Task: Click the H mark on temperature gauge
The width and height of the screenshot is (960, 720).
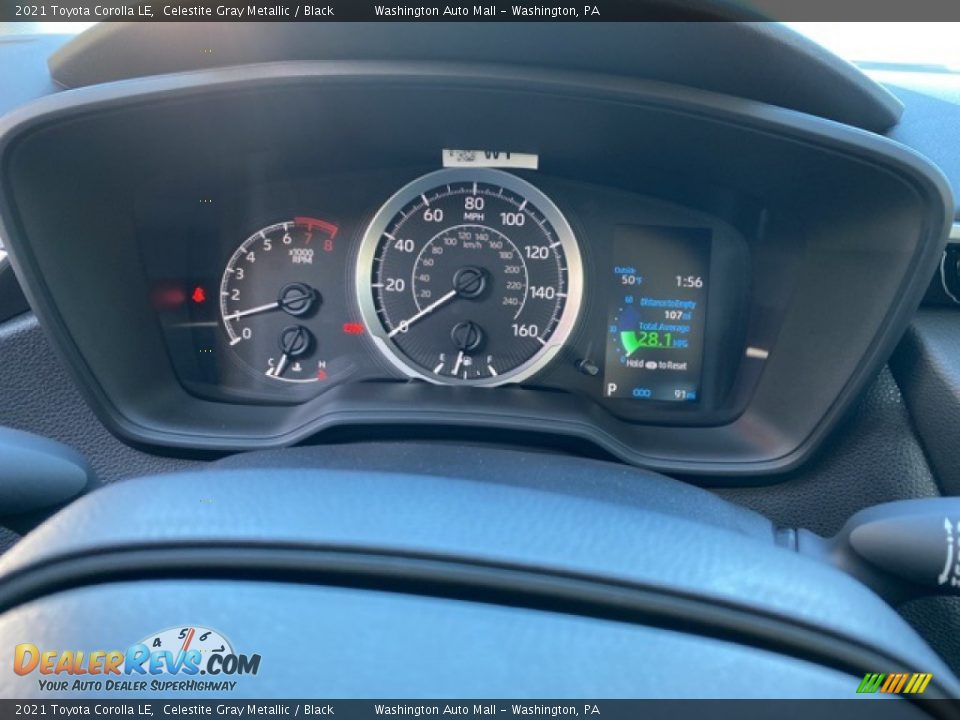Action: point(321,364)
